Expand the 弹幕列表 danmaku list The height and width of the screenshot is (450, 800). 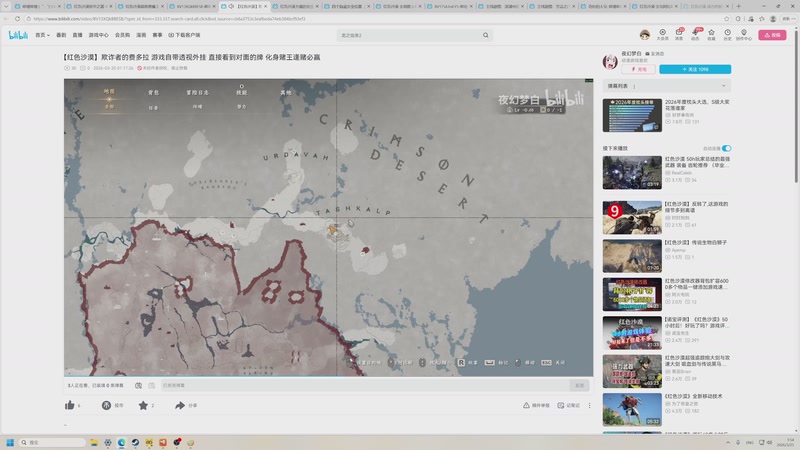pos(666,86)
